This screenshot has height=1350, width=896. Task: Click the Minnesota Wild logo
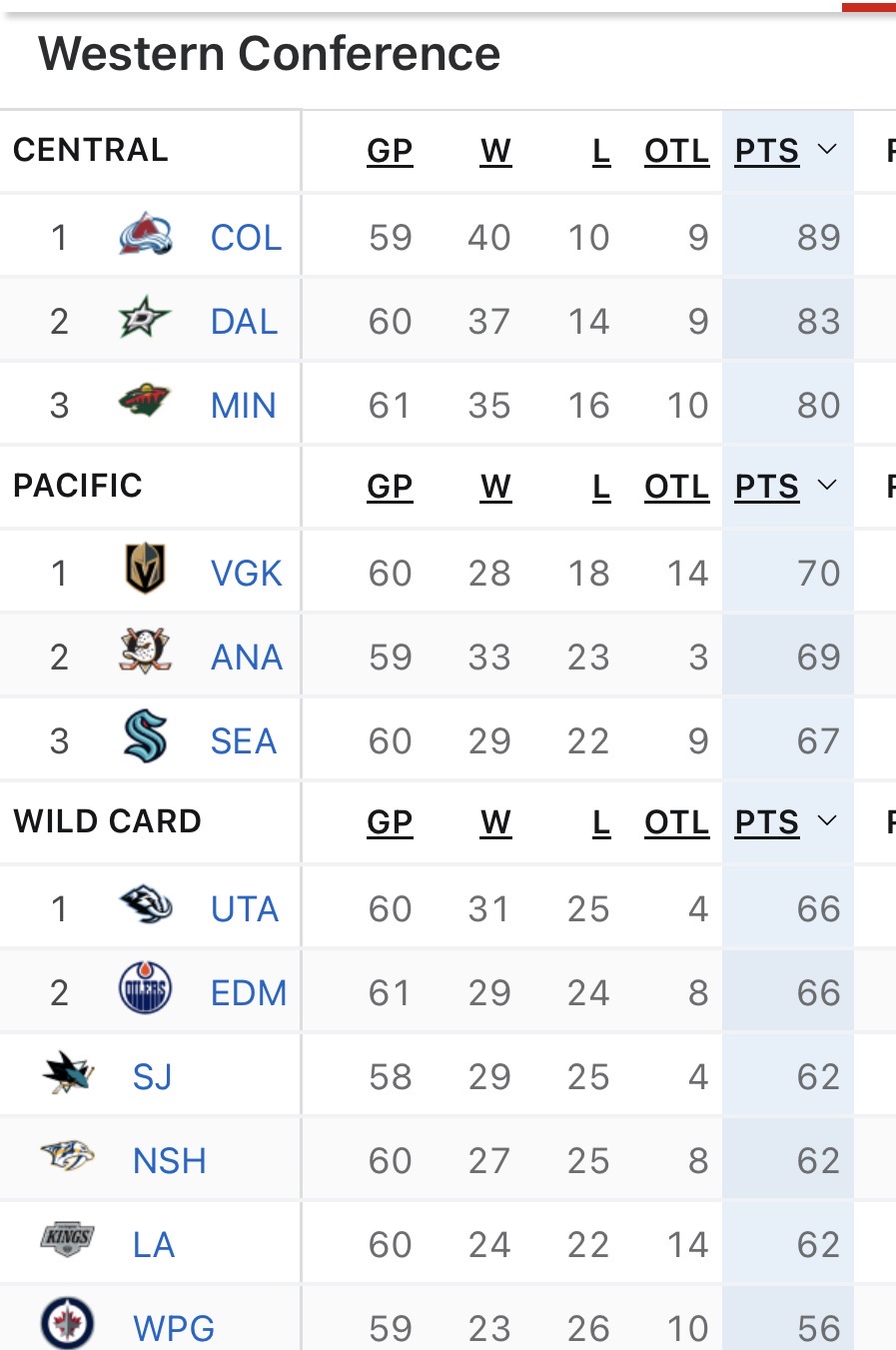coord(145,403)
